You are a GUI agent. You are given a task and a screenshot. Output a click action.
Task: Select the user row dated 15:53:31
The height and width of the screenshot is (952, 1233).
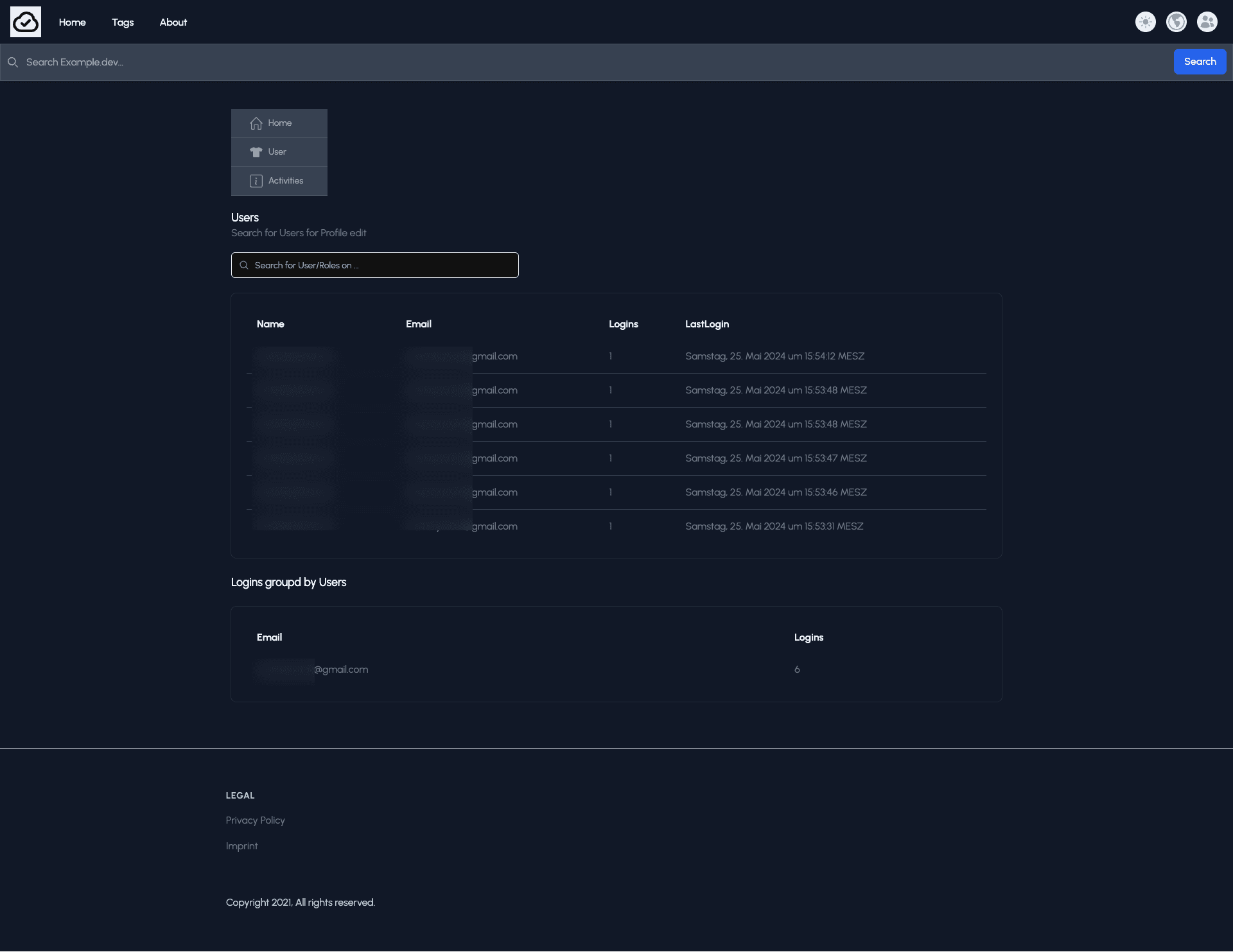[774, 526]
